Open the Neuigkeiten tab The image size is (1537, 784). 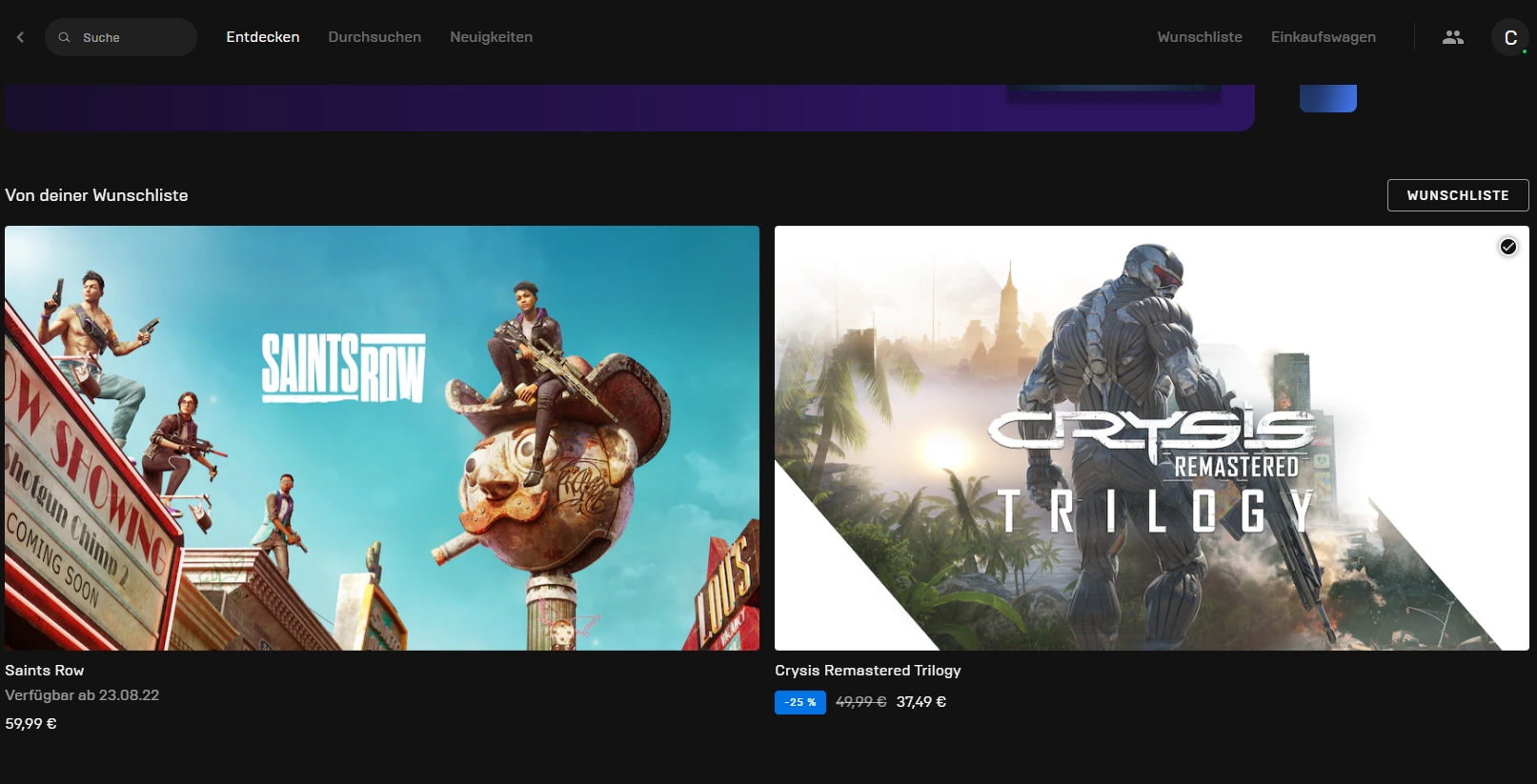coord(491,37)
